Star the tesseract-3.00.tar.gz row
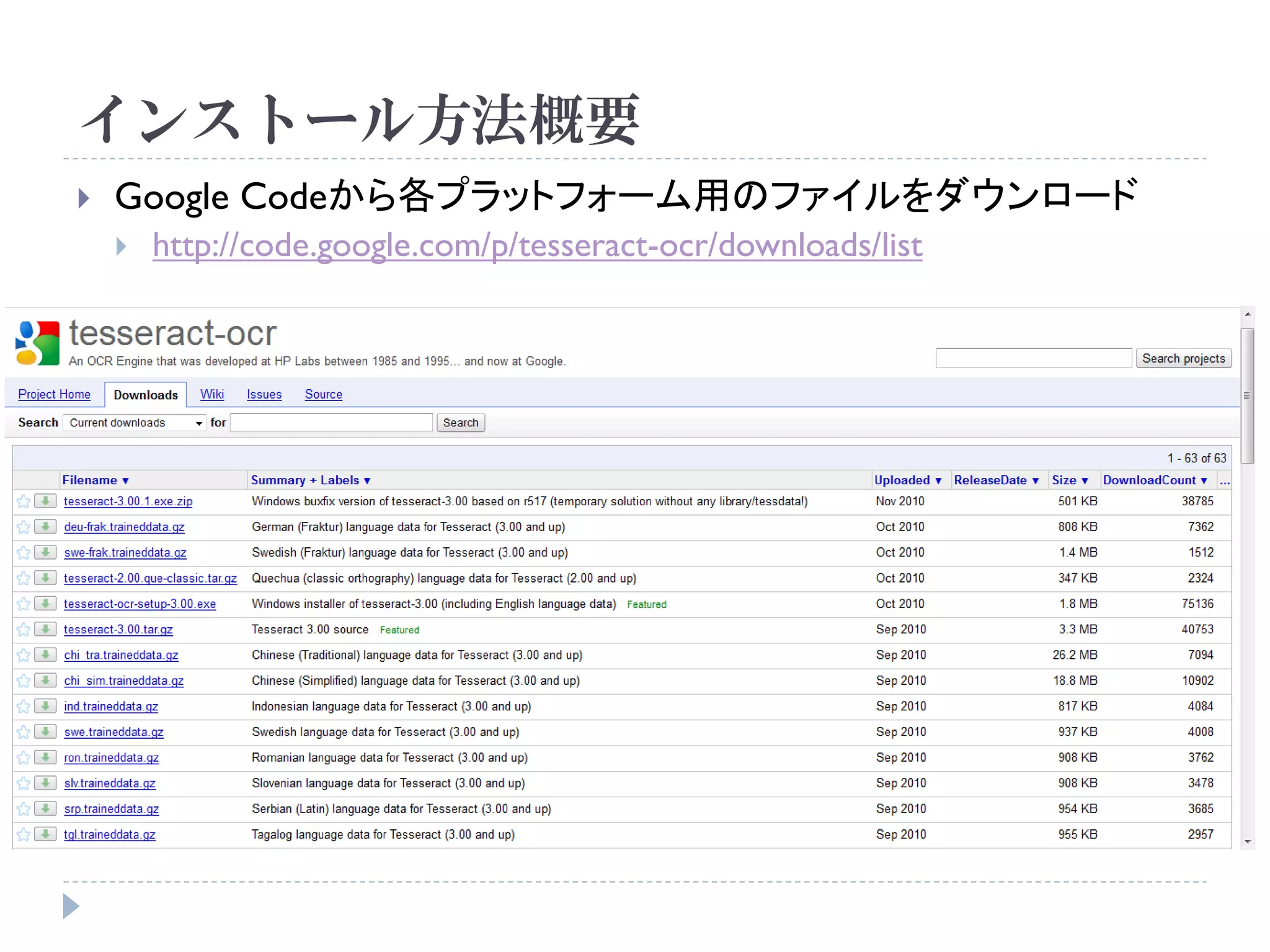1270x952 pixels. click(24, 630)
